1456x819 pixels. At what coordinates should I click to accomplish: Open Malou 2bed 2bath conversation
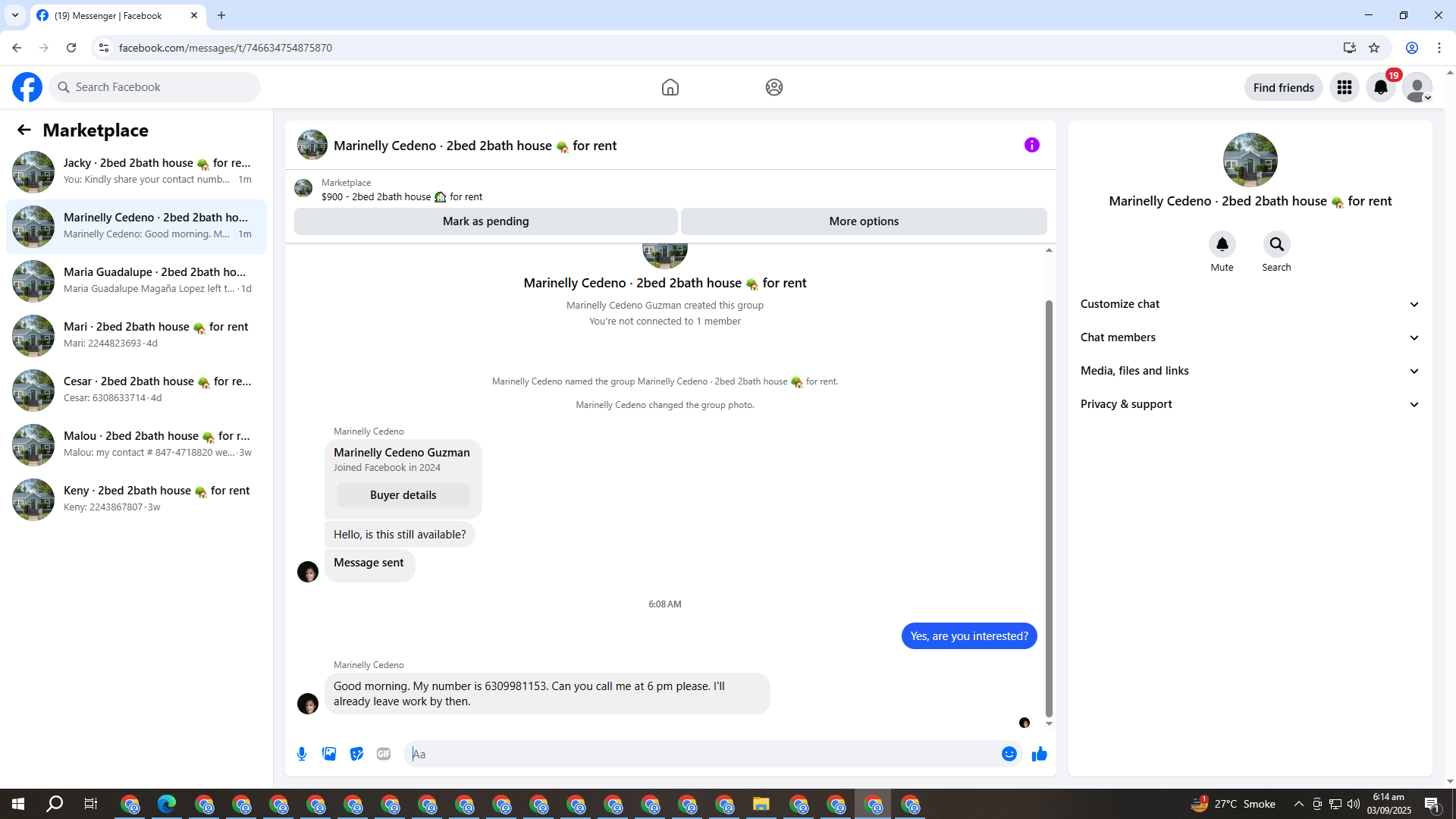pos(136,444)
